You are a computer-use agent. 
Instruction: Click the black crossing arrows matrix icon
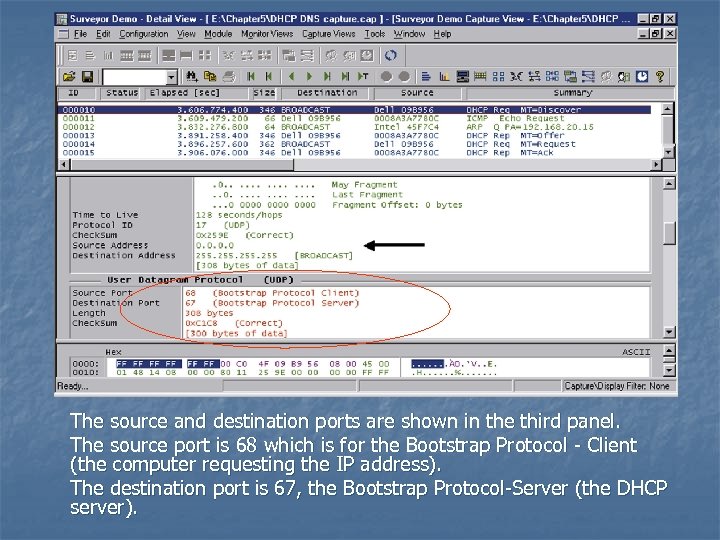pos(516,76)
